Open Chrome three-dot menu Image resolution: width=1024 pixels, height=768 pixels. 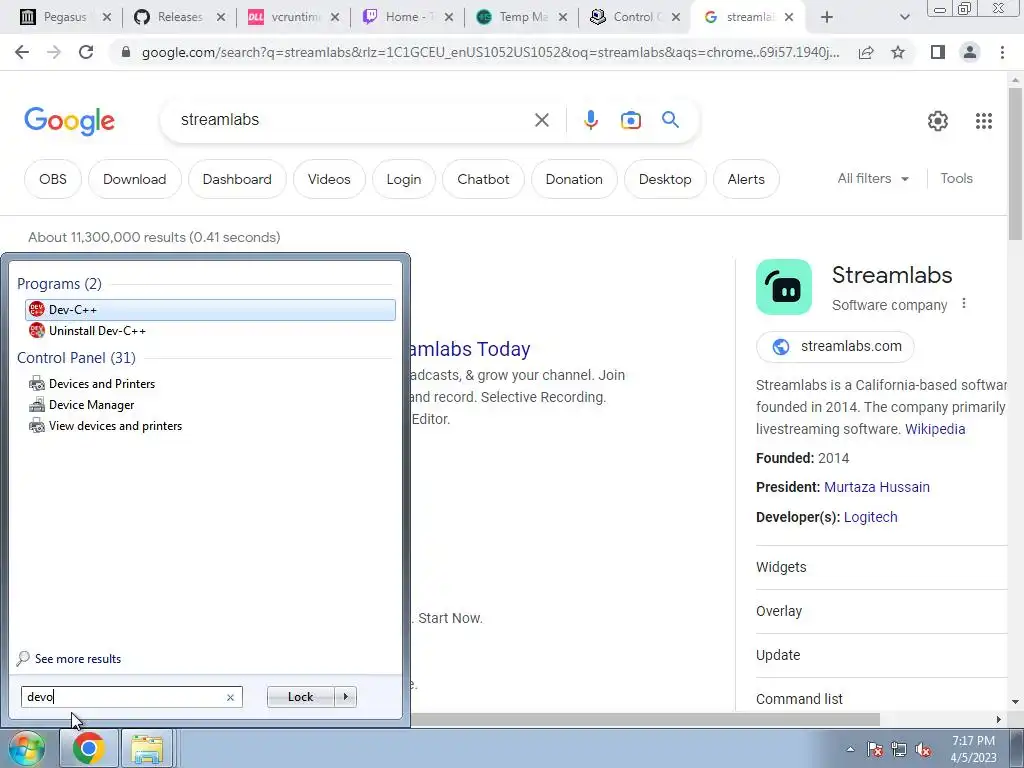click(1002, 52)
